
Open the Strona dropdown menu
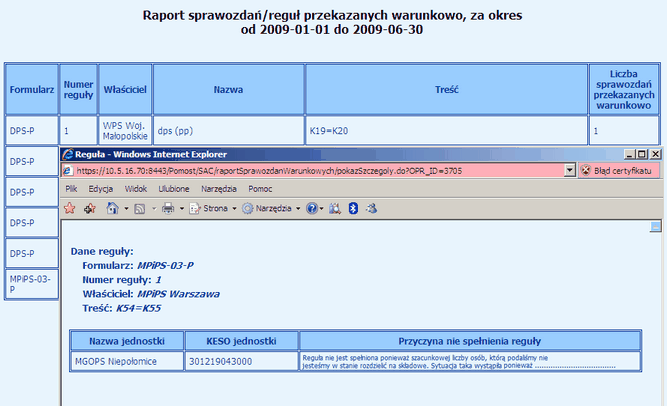215,208
